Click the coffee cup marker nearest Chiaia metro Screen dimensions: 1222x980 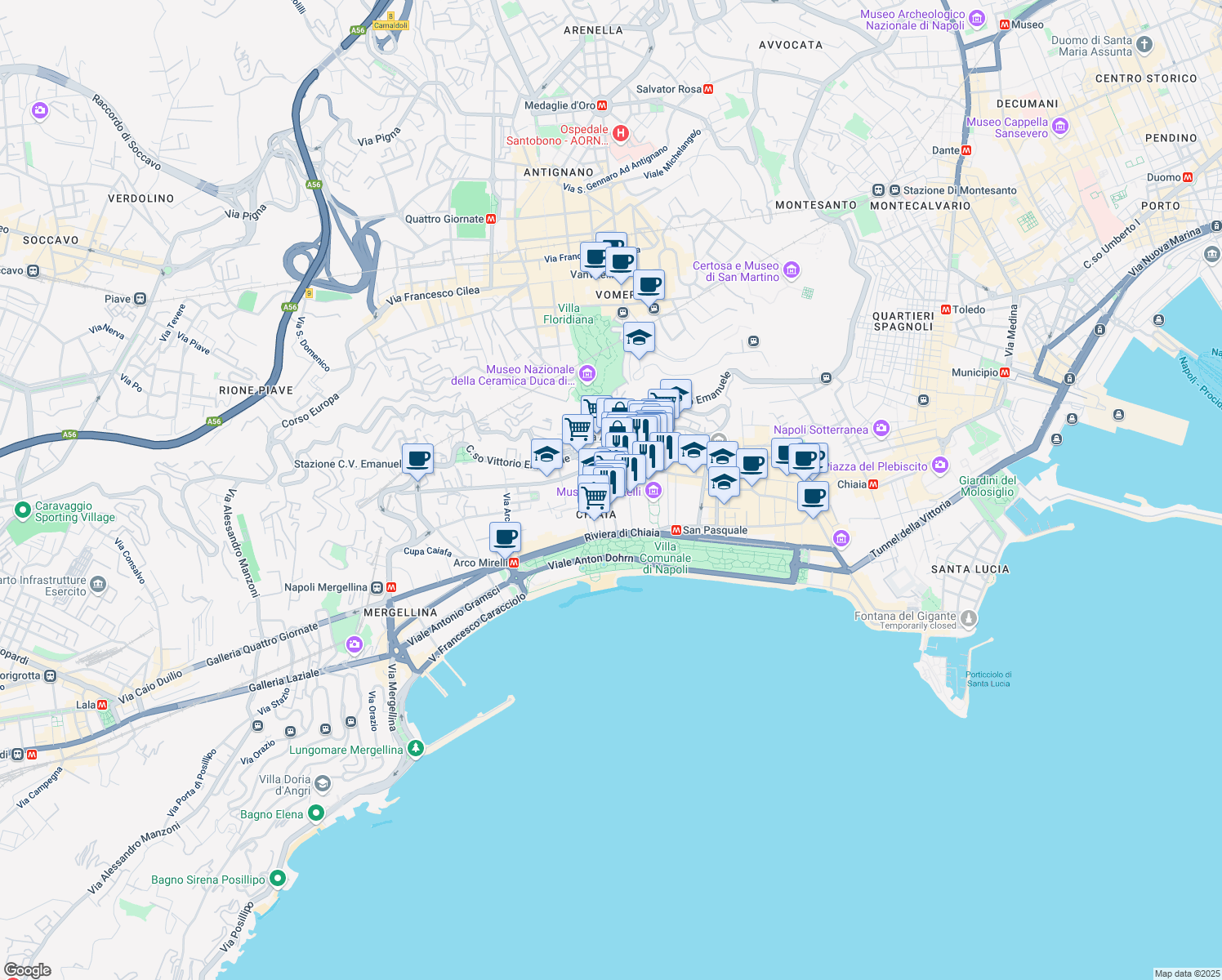point(813,497)
